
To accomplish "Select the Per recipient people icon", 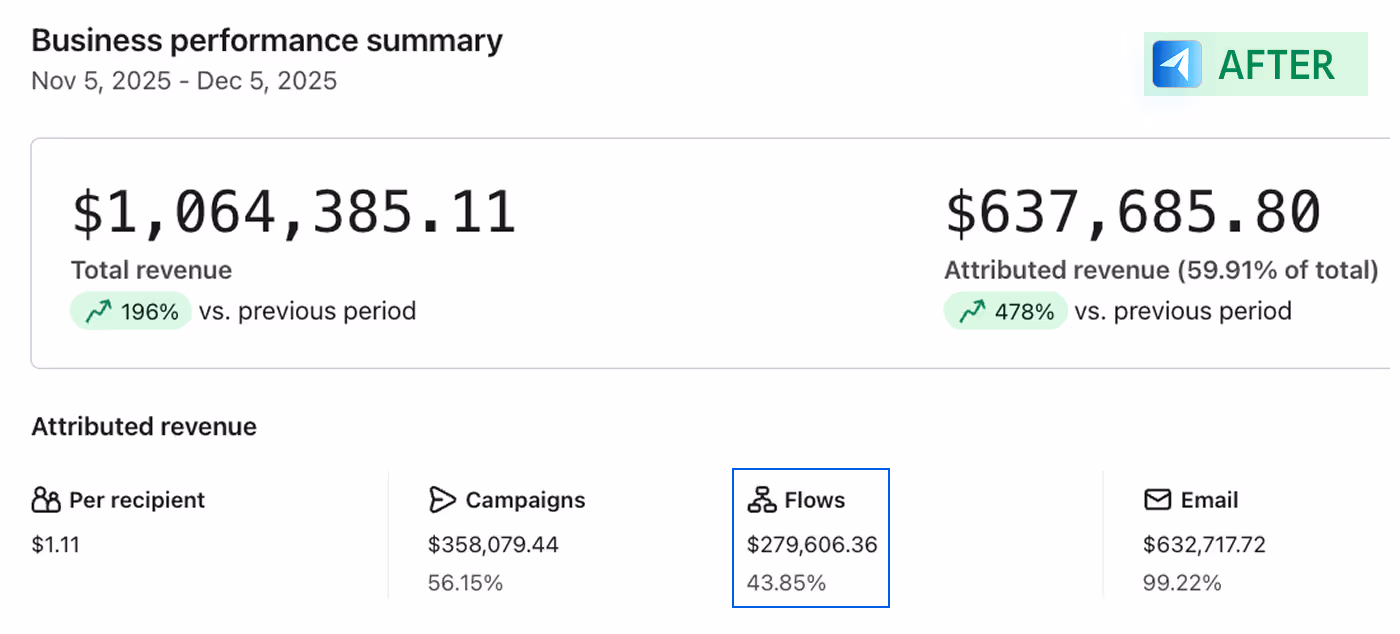I will (44, 500).
